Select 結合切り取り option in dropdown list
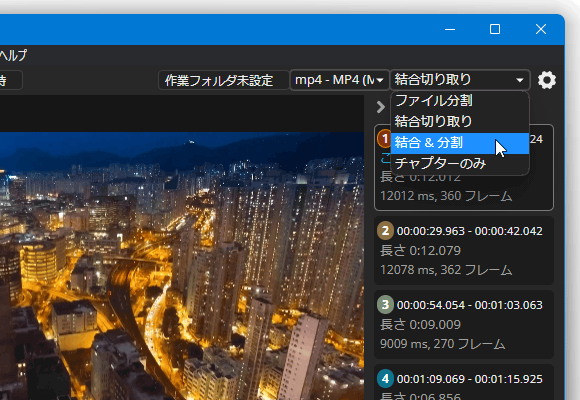Screen dimensions: 580x400 [460, 121]
